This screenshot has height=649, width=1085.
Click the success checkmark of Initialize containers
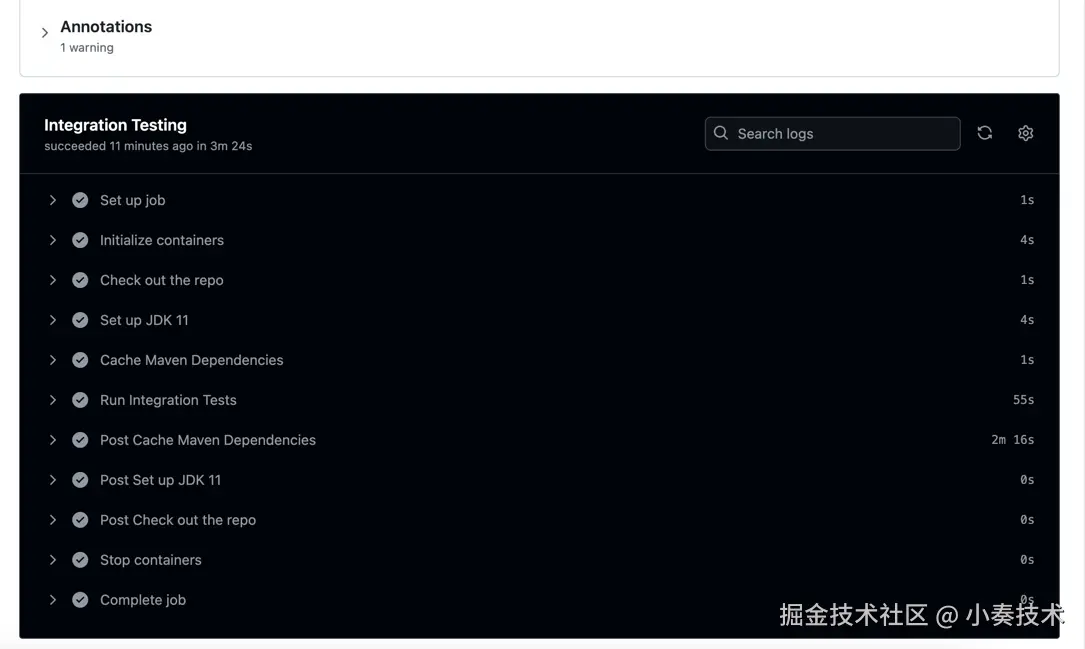(80, 240)
